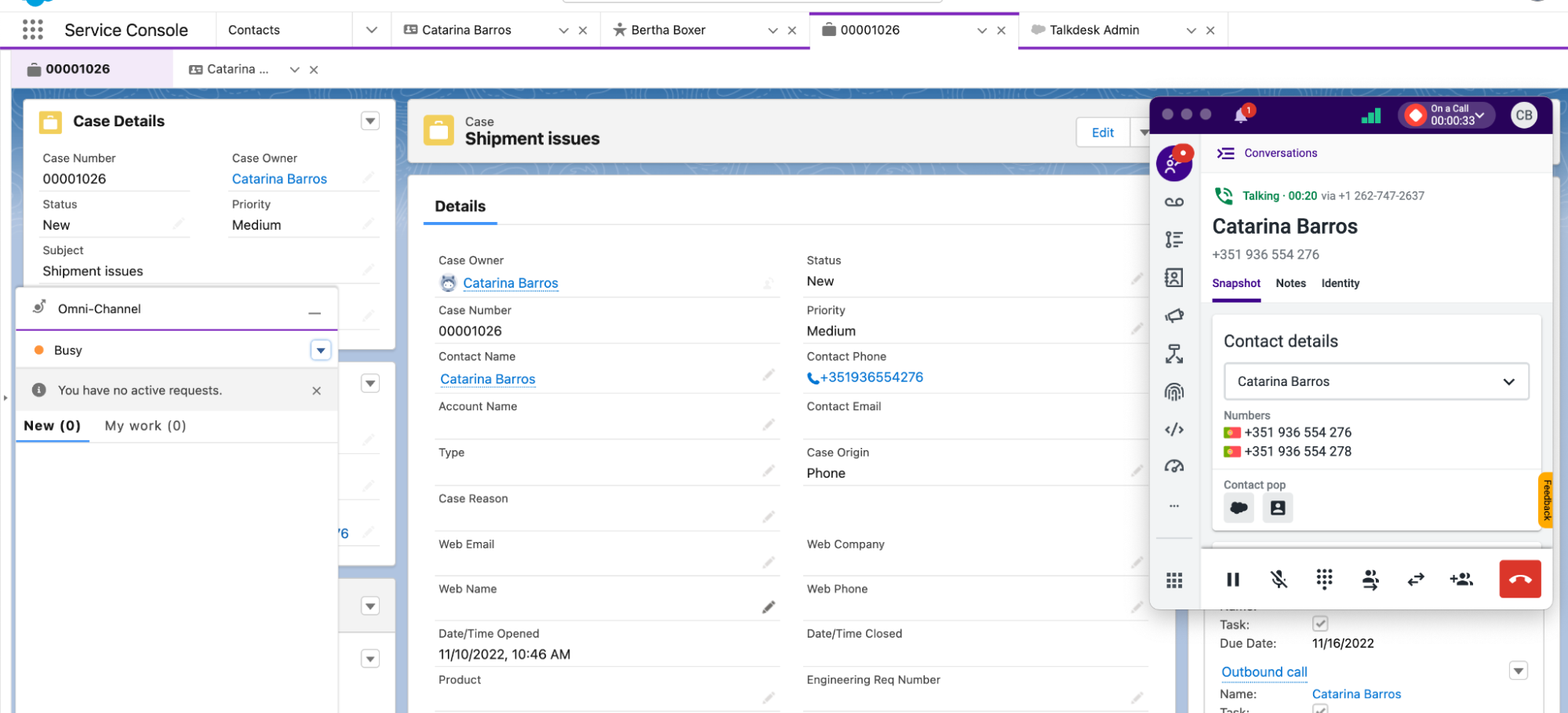This screenshot has width=1568, height=713.
Task: Open the call dial keypad
Action: pyautogui.click(x=1324, y=580)
